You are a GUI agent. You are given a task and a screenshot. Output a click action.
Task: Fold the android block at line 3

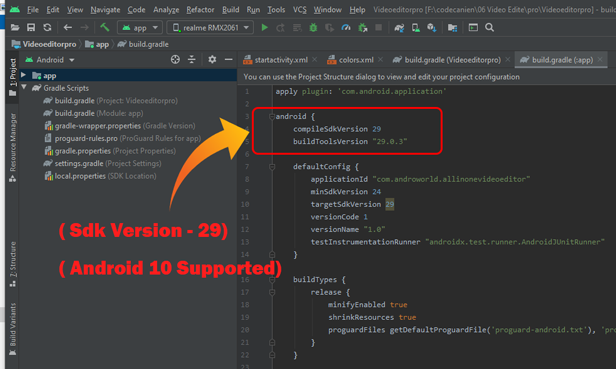coord(271,116)
